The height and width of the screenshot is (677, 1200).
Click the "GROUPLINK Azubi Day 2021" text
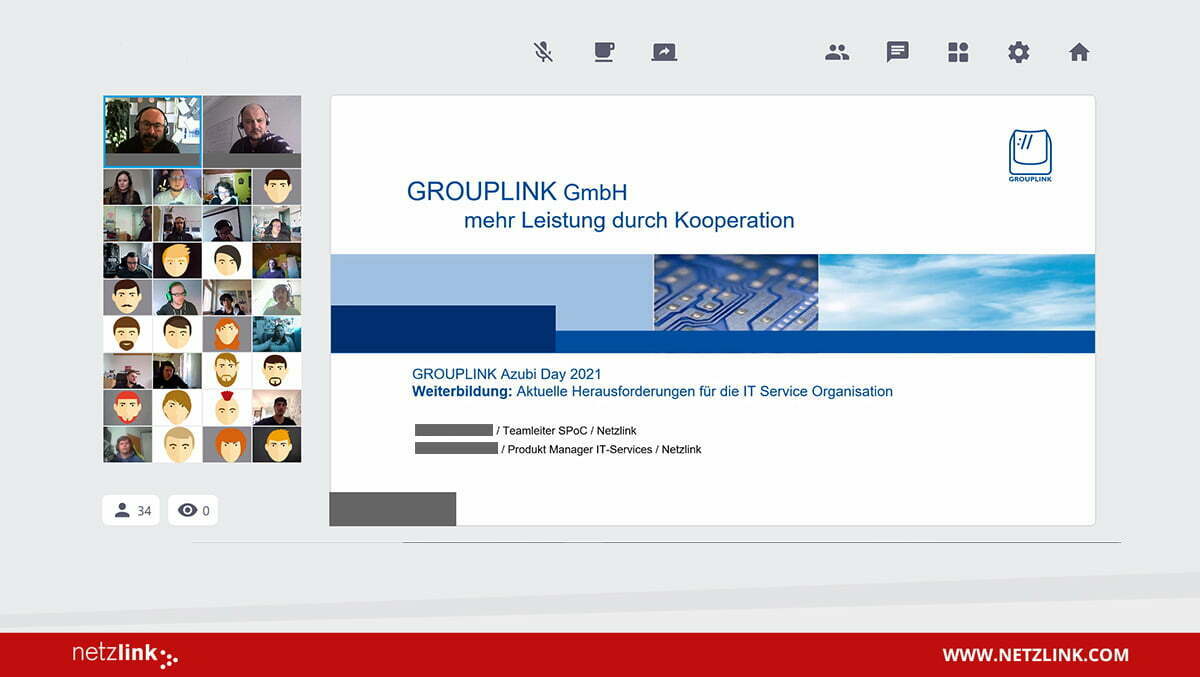pyautogui.click(x=507, y=374)
